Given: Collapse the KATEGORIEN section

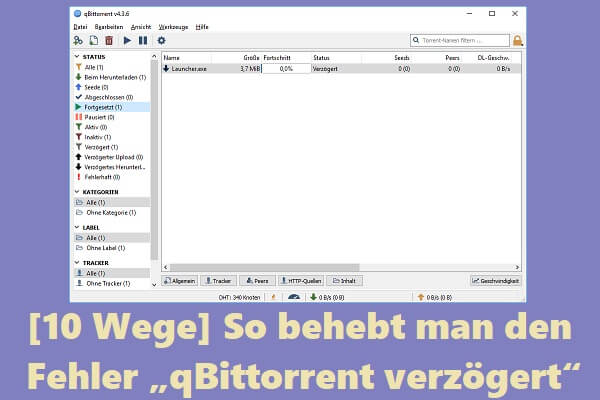Looking at the screenshot, I should click(77, 192).
